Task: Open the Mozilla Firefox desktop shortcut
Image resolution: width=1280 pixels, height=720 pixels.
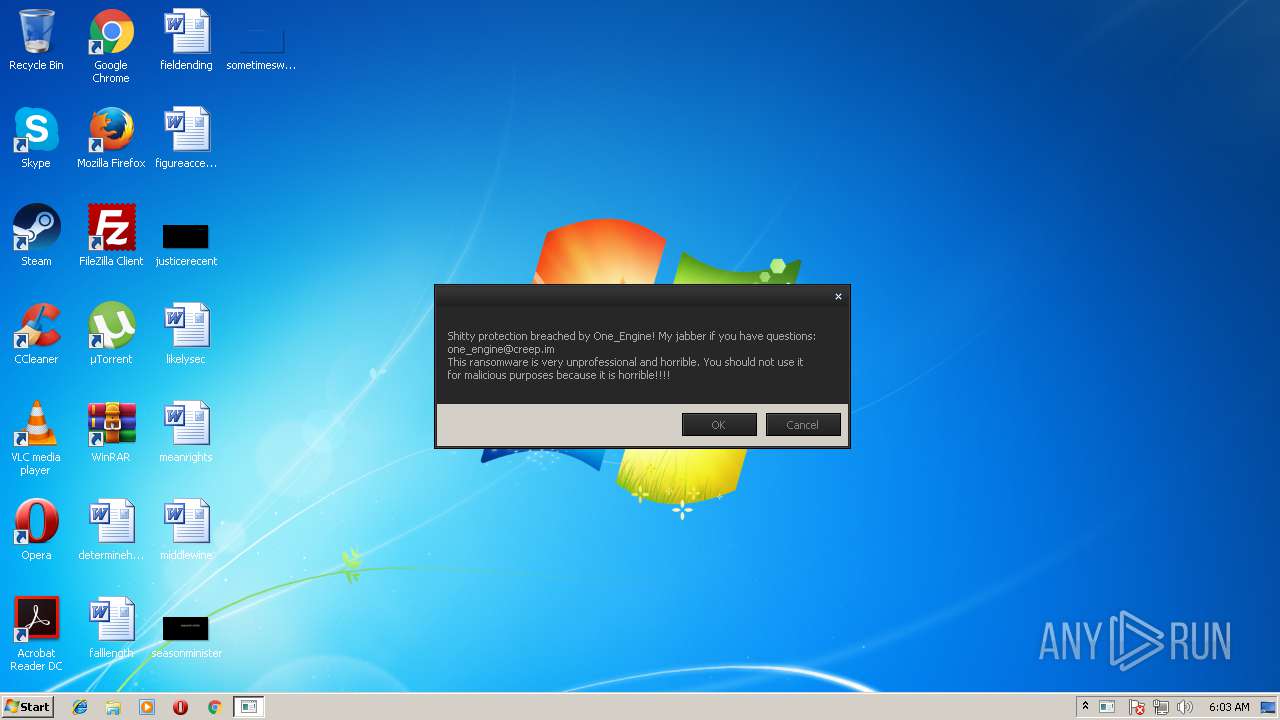Action: coord(111,138)
